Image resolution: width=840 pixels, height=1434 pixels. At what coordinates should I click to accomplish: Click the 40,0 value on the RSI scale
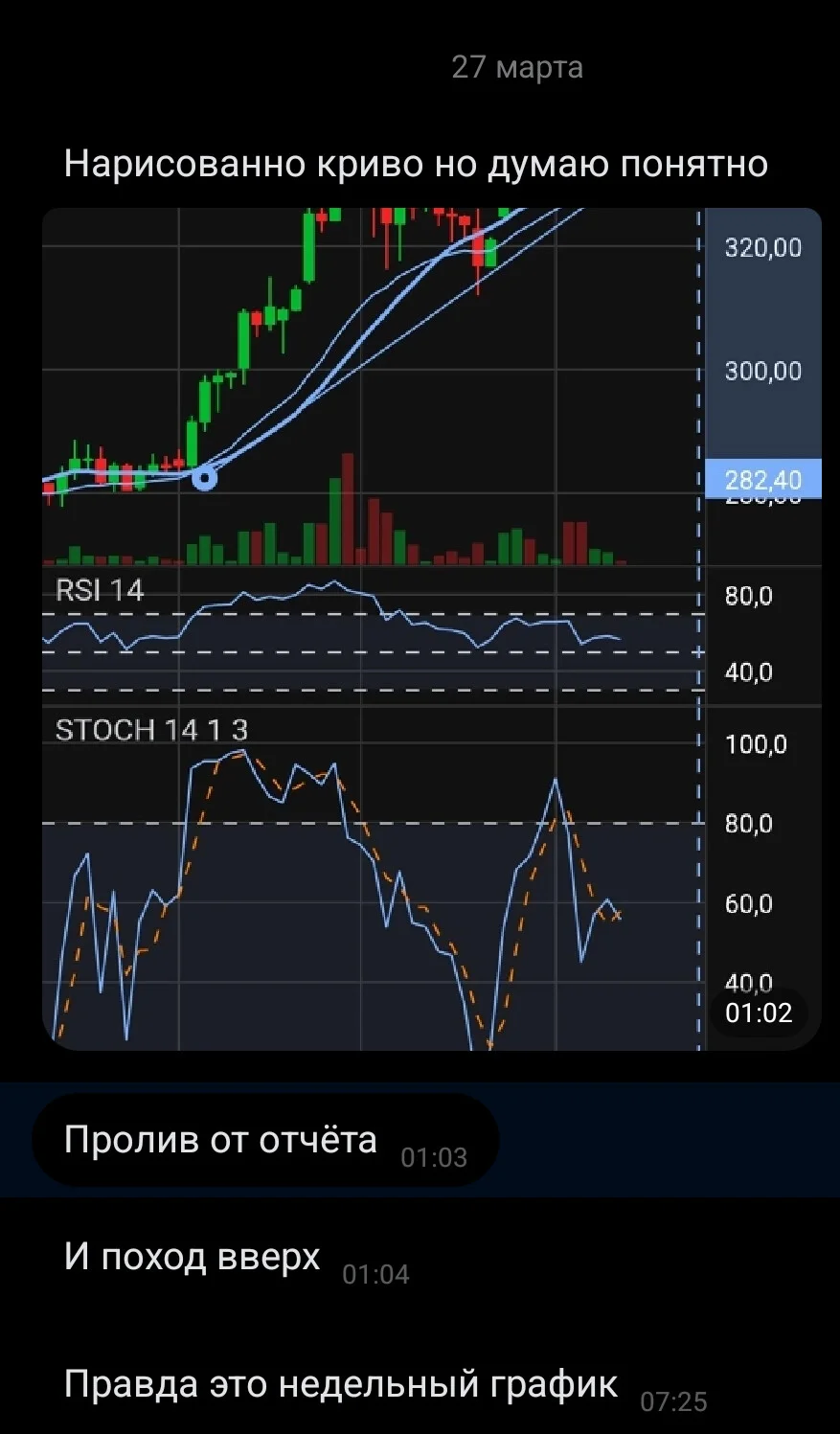tap(749, 672)
